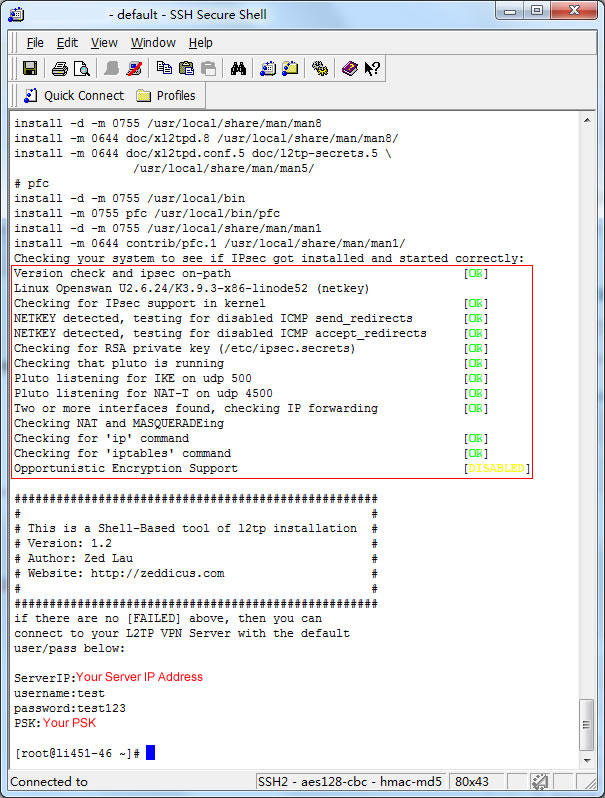
Task: Click the terminal scrollbar down arrow
Action: coord(587,761)
